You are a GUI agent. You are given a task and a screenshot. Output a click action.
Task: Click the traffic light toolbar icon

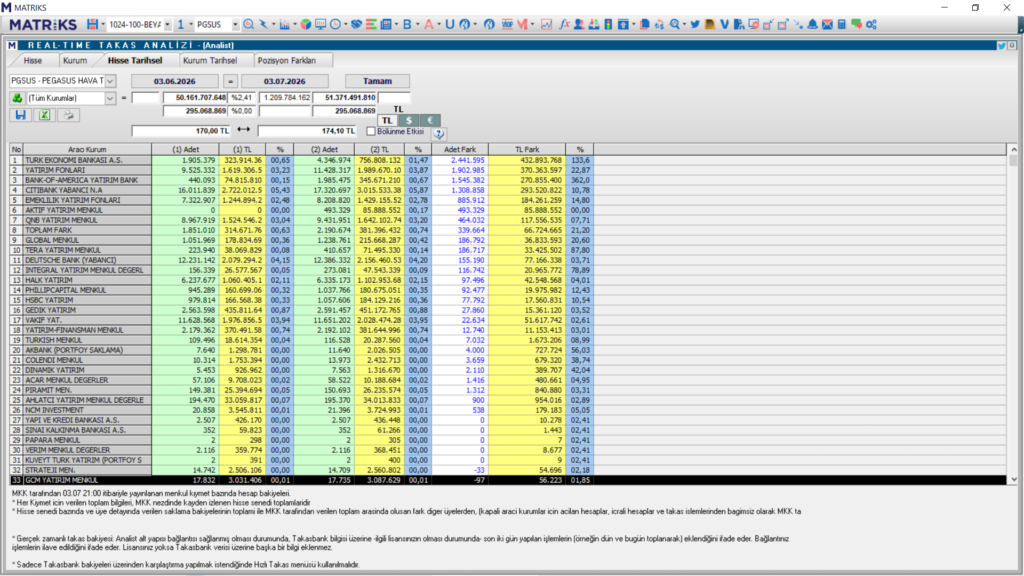click(608, 24)
